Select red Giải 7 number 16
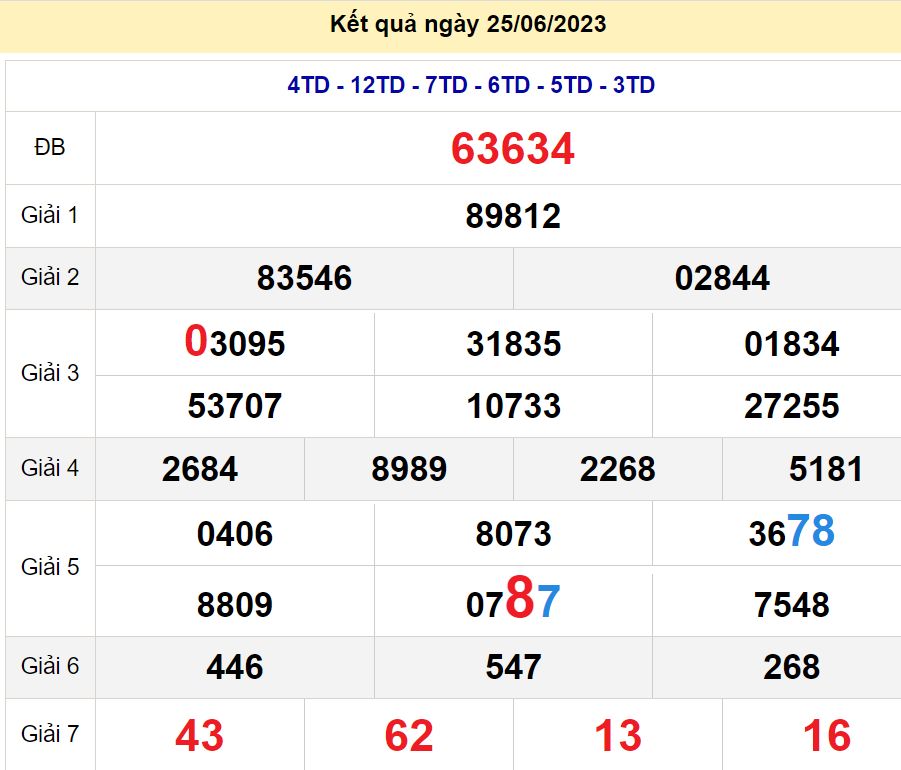901x770 pixels. (826, 736)
